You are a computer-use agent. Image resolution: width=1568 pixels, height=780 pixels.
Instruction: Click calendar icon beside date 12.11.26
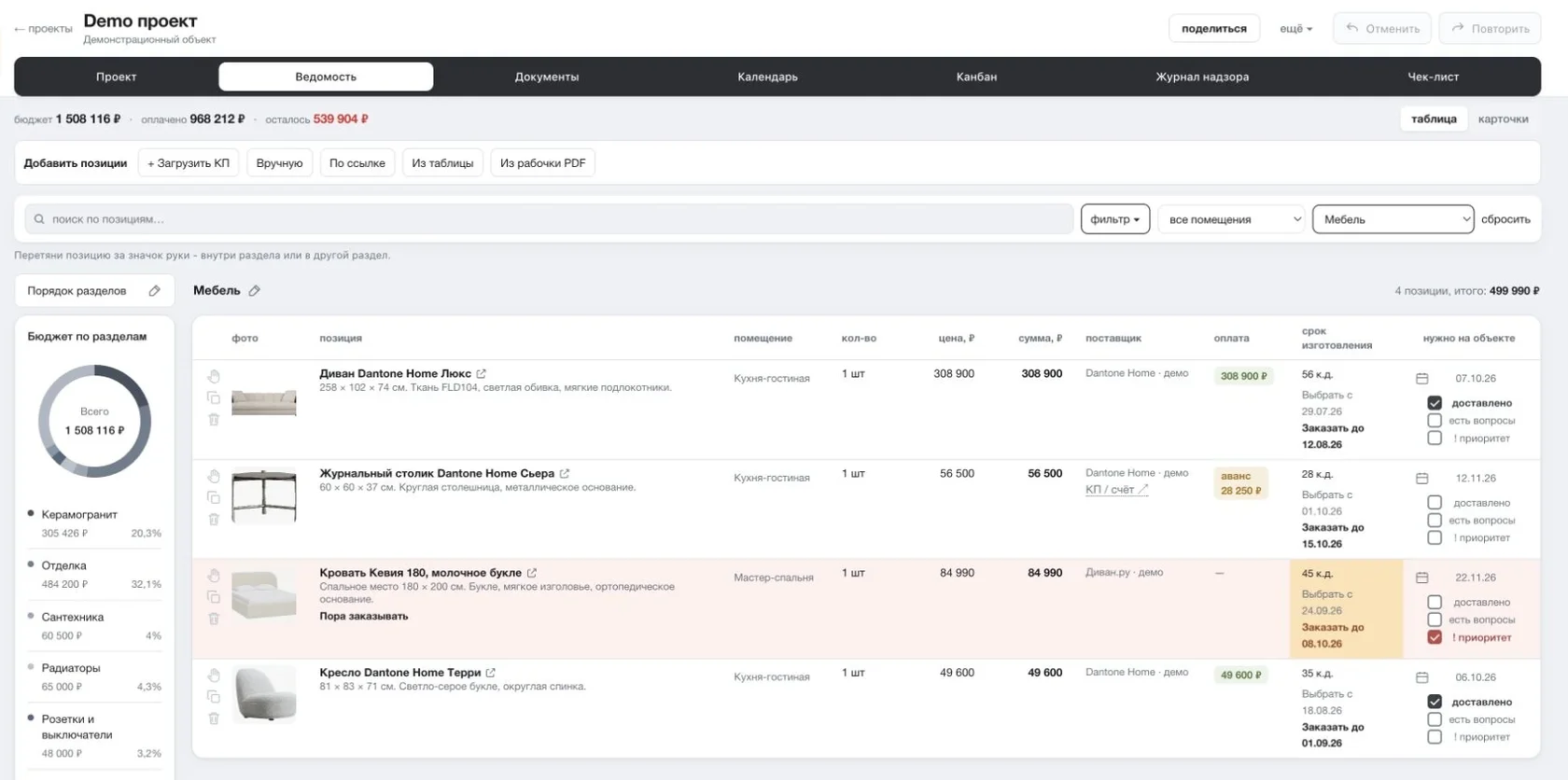(1422, 479)
